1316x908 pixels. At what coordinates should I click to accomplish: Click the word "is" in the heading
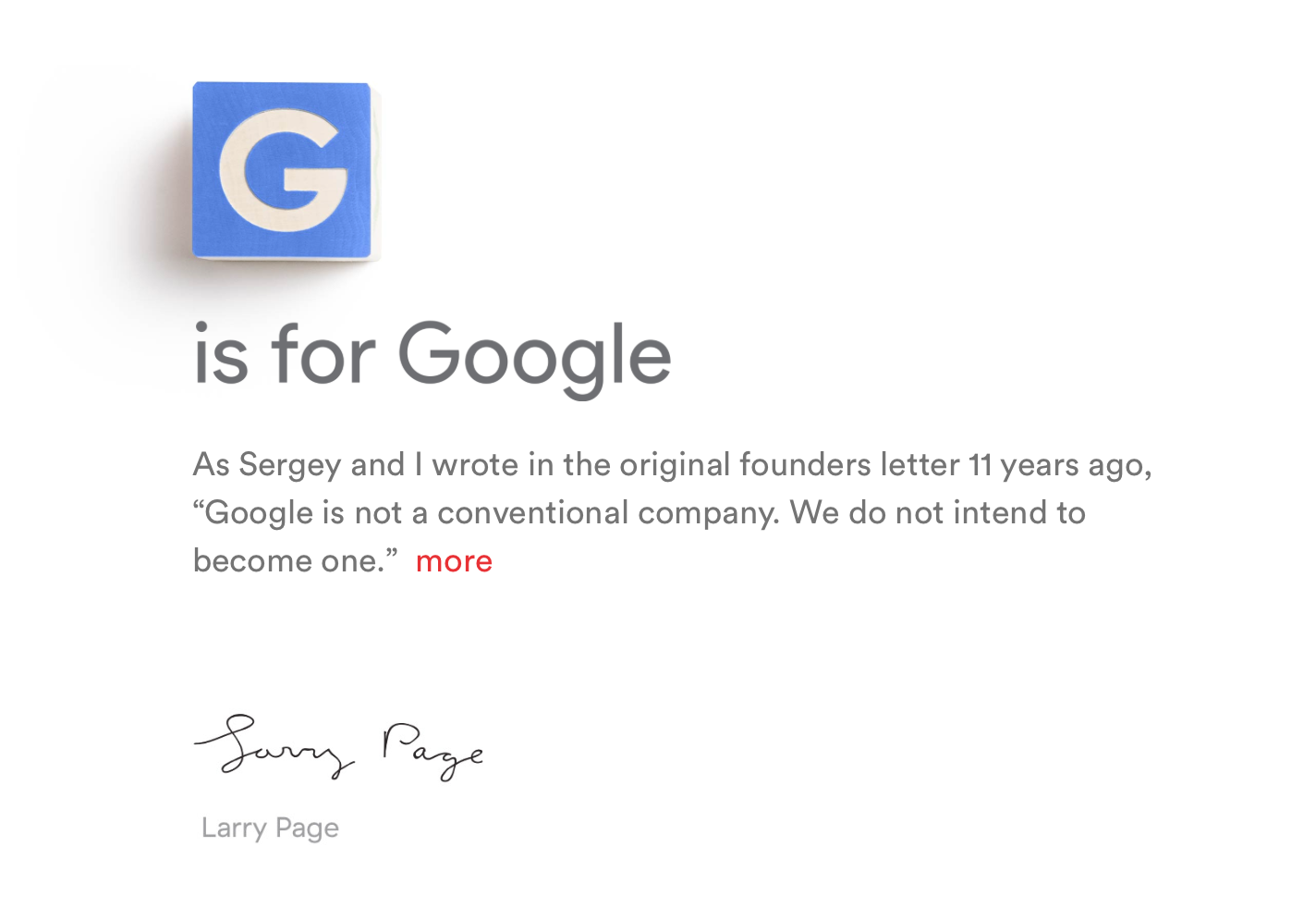click(x=221, y=356)
